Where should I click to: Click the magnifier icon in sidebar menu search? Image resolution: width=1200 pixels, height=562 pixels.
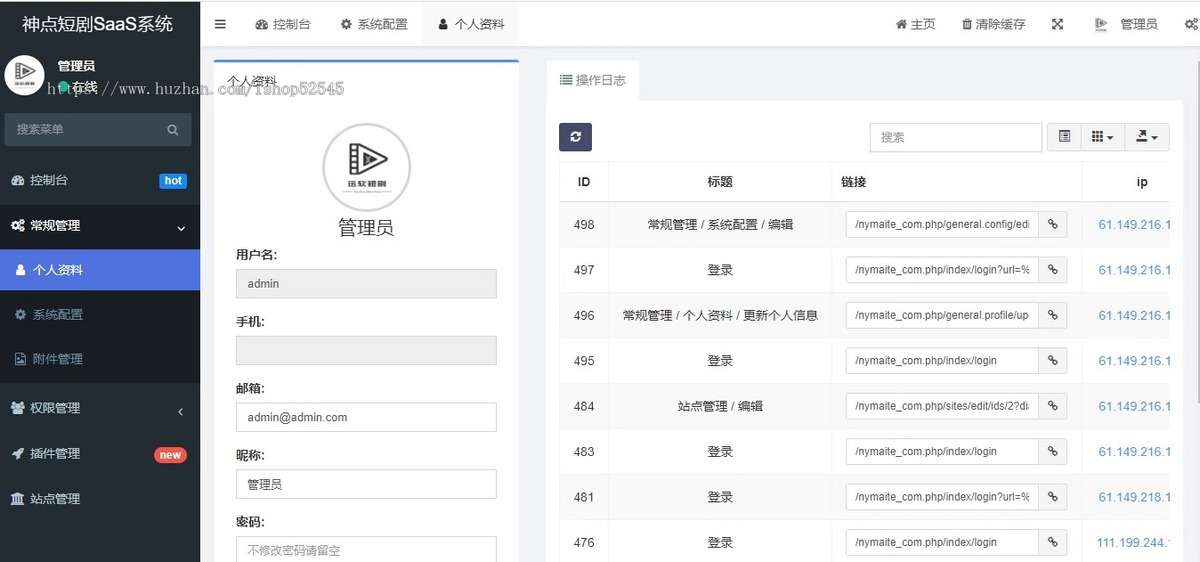(x=172, y=130)
